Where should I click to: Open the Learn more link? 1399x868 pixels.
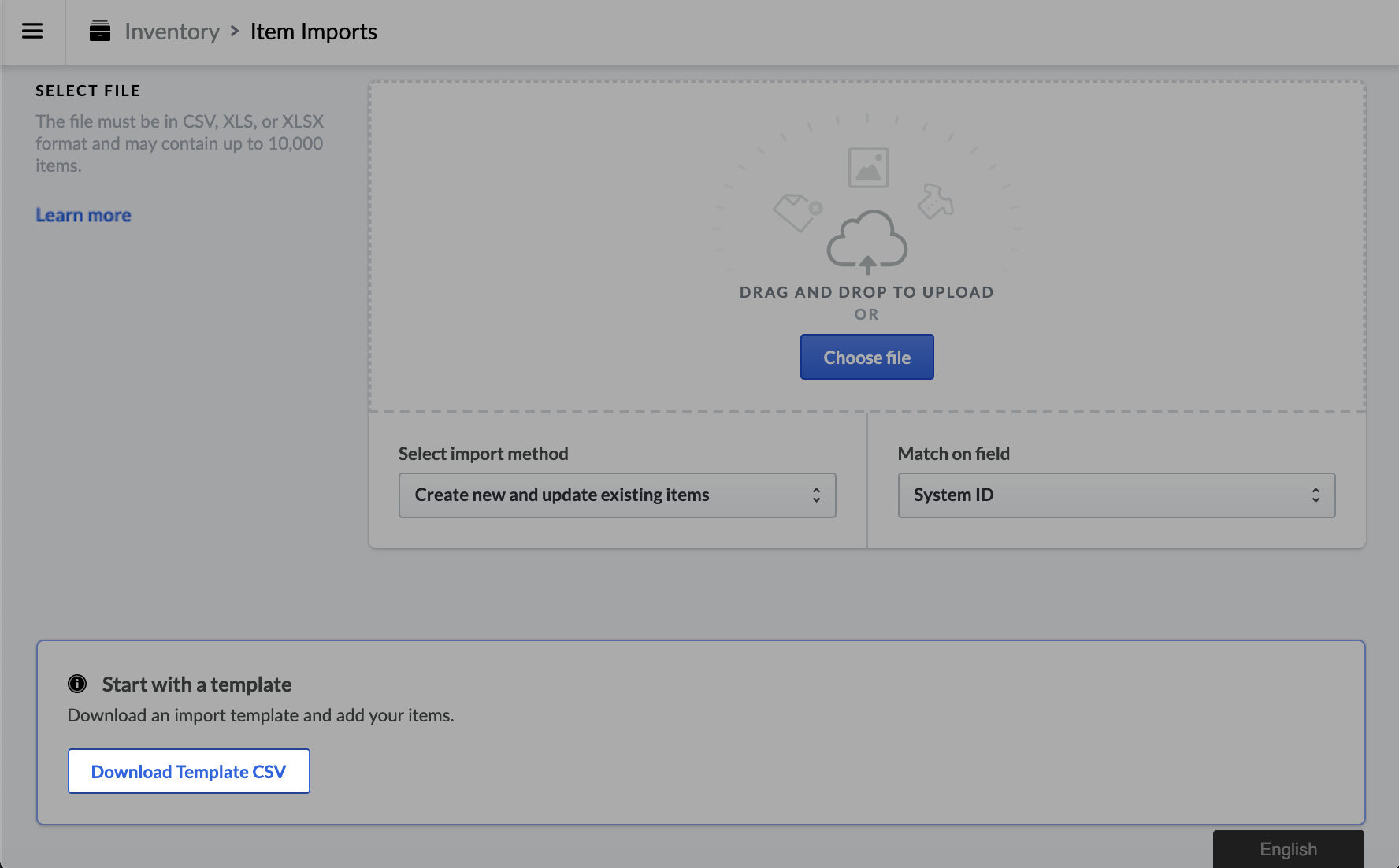83,215
